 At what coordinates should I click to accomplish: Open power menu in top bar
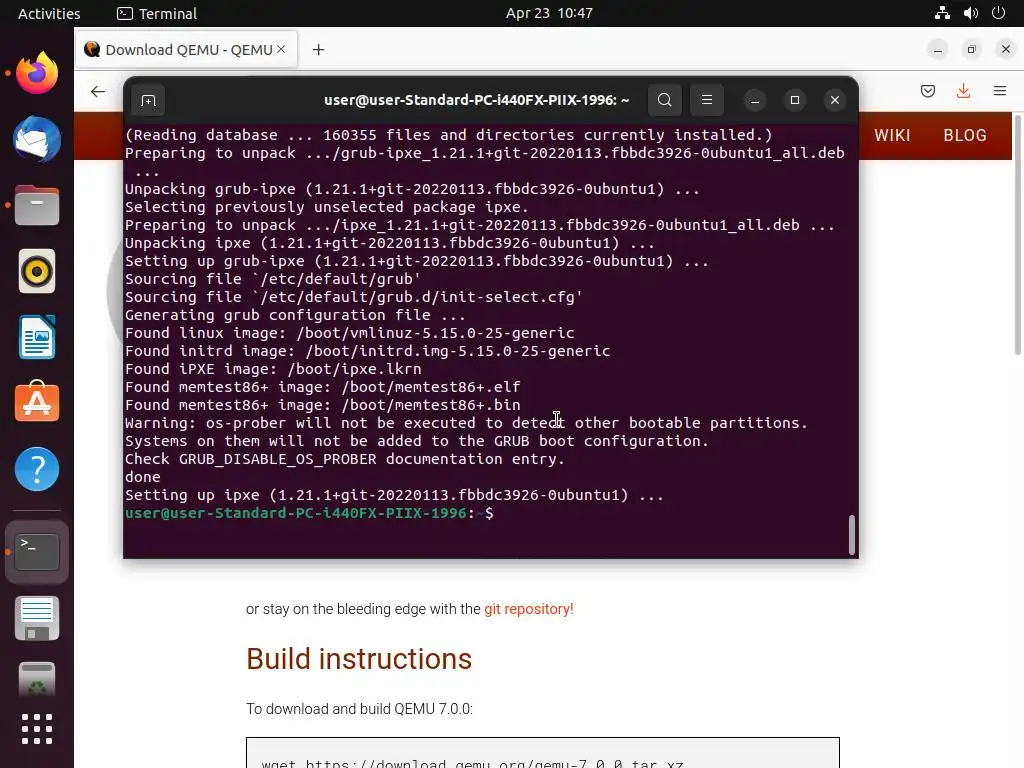[999, 13]
